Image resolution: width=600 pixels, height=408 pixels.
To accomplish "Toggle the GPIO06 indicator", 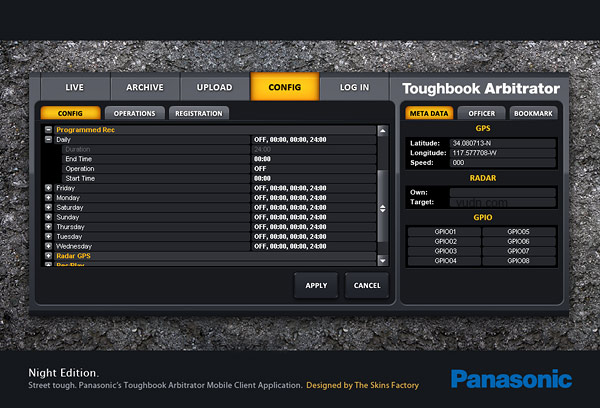I will click(x=519, y=242).
